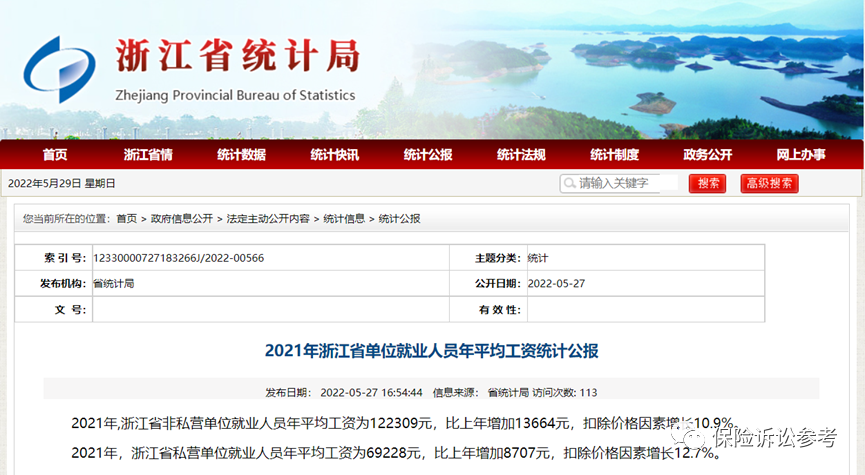Image resolution: width=865 pixels, height=475 pixels.
Task: Click the 2022年5月29日 星期日 date text
Action: 62,184
